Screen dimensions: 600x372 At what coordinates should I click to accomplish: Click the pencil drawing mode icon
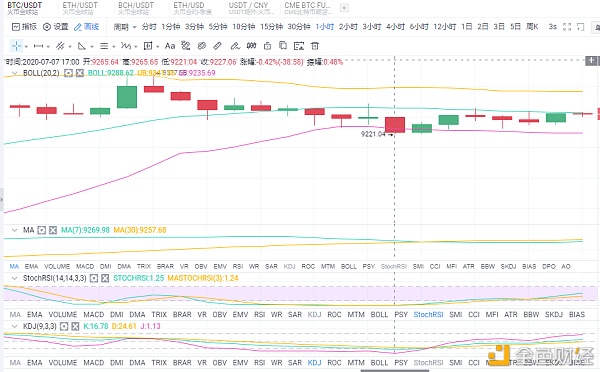pos(235,46)
